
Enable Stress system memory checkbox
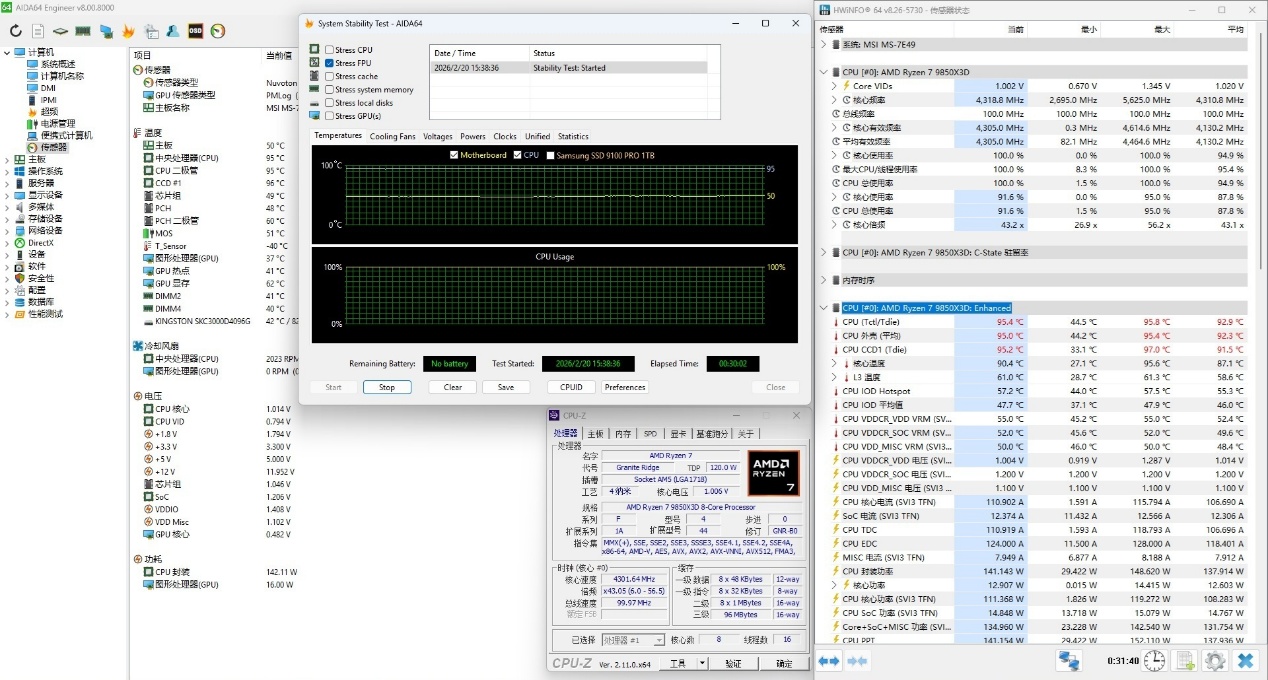[x=329, y=89]
